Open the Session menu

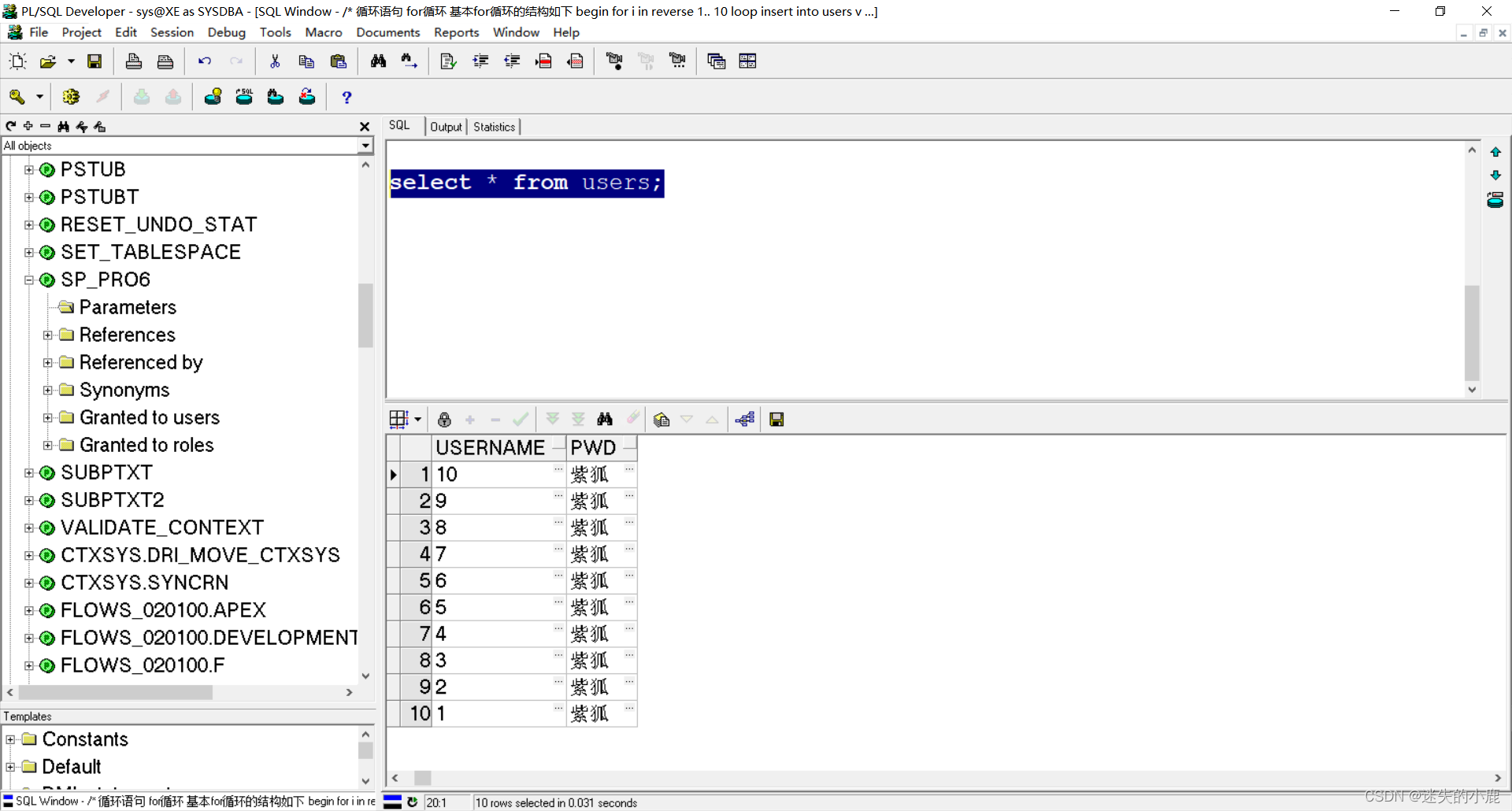click(x=172, y=32)
